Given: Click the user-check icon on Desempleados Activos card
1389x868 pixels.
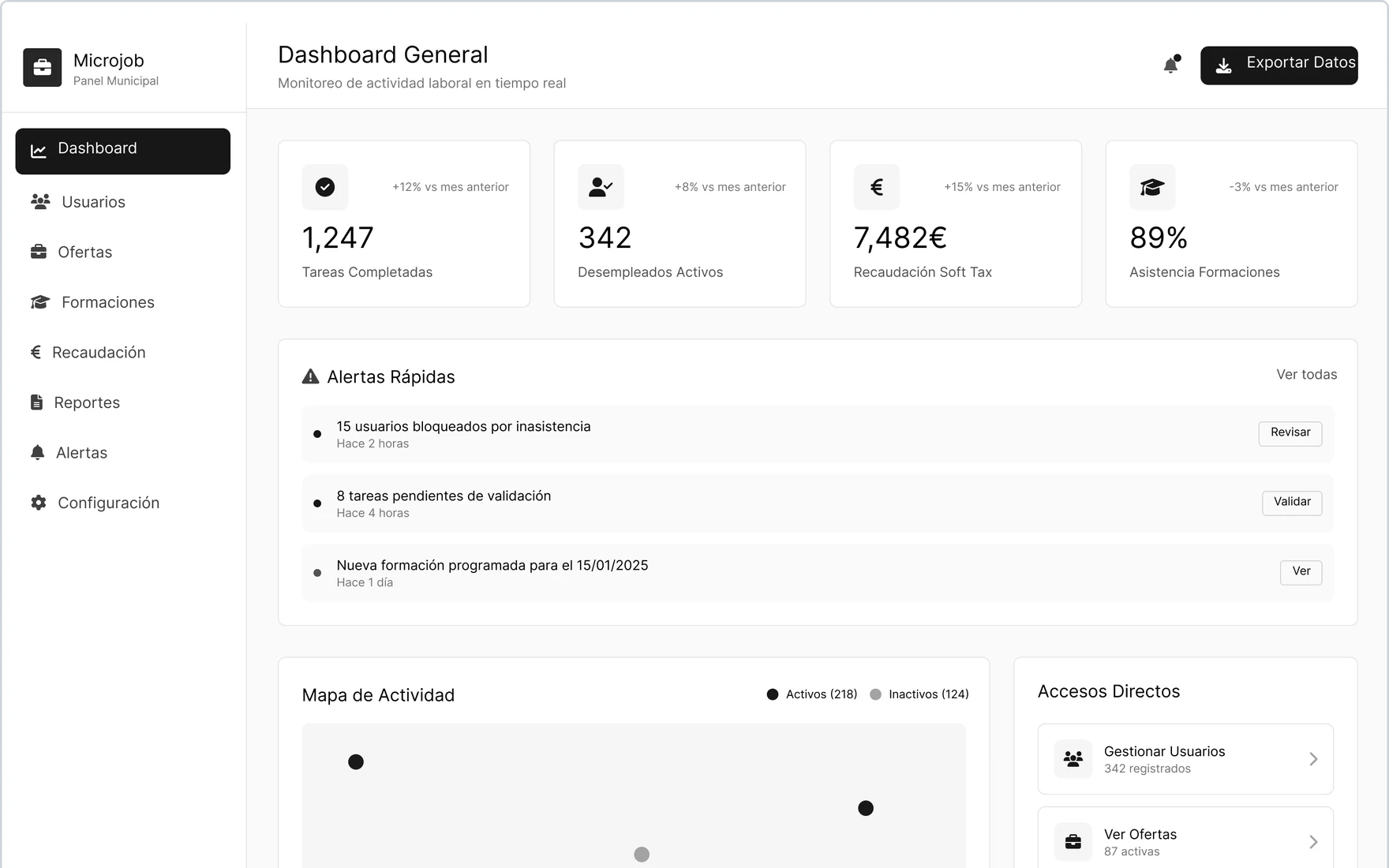Looking at the screenshot, I should [601, 187].
